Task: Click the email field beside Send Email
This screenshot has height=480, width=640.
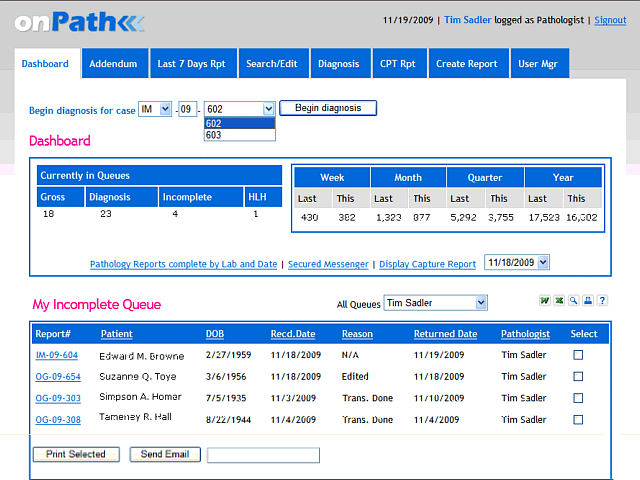Action: (263, 455)
